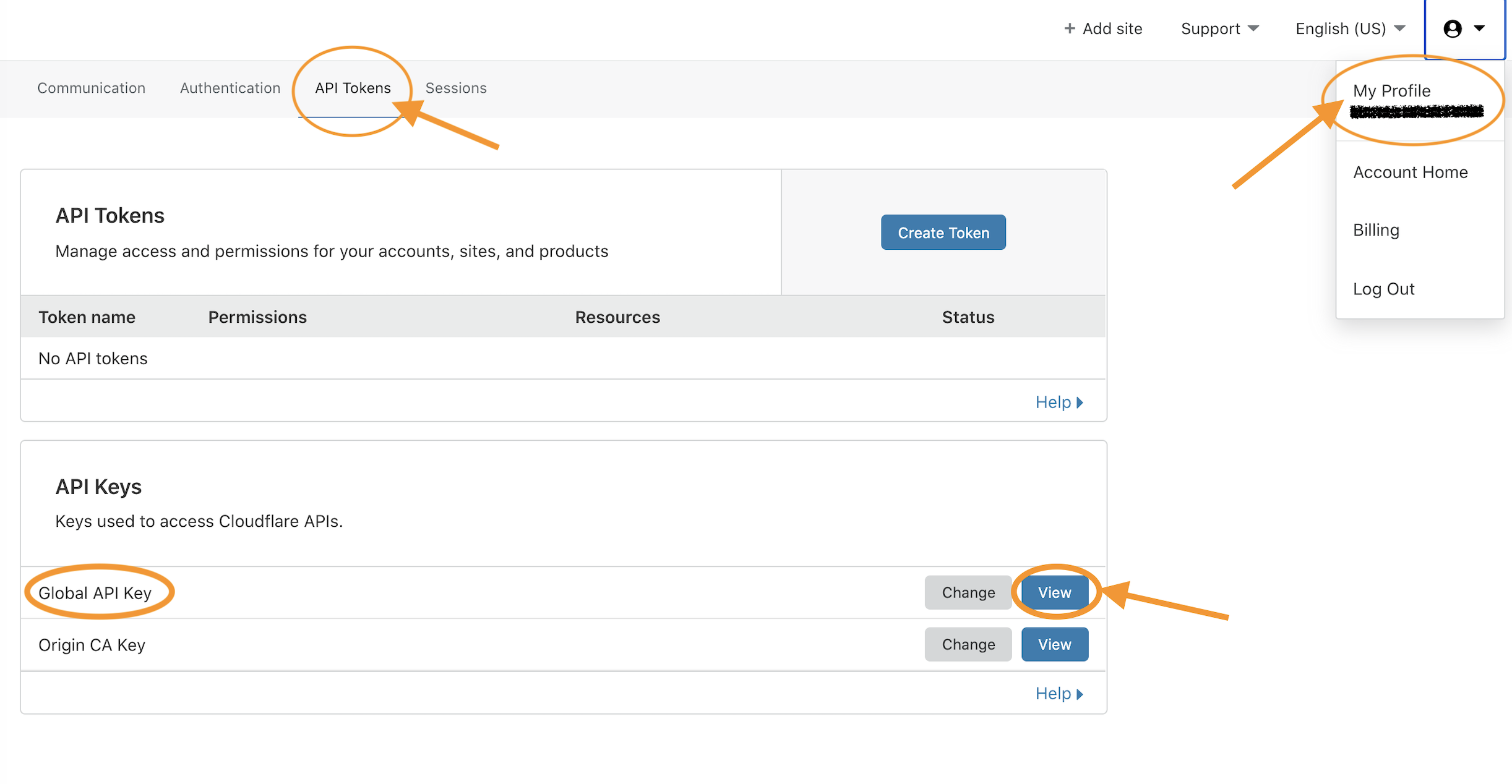
Task: Switch to the Communication tab
Action: pyautogui.click(x=92, y=88)
